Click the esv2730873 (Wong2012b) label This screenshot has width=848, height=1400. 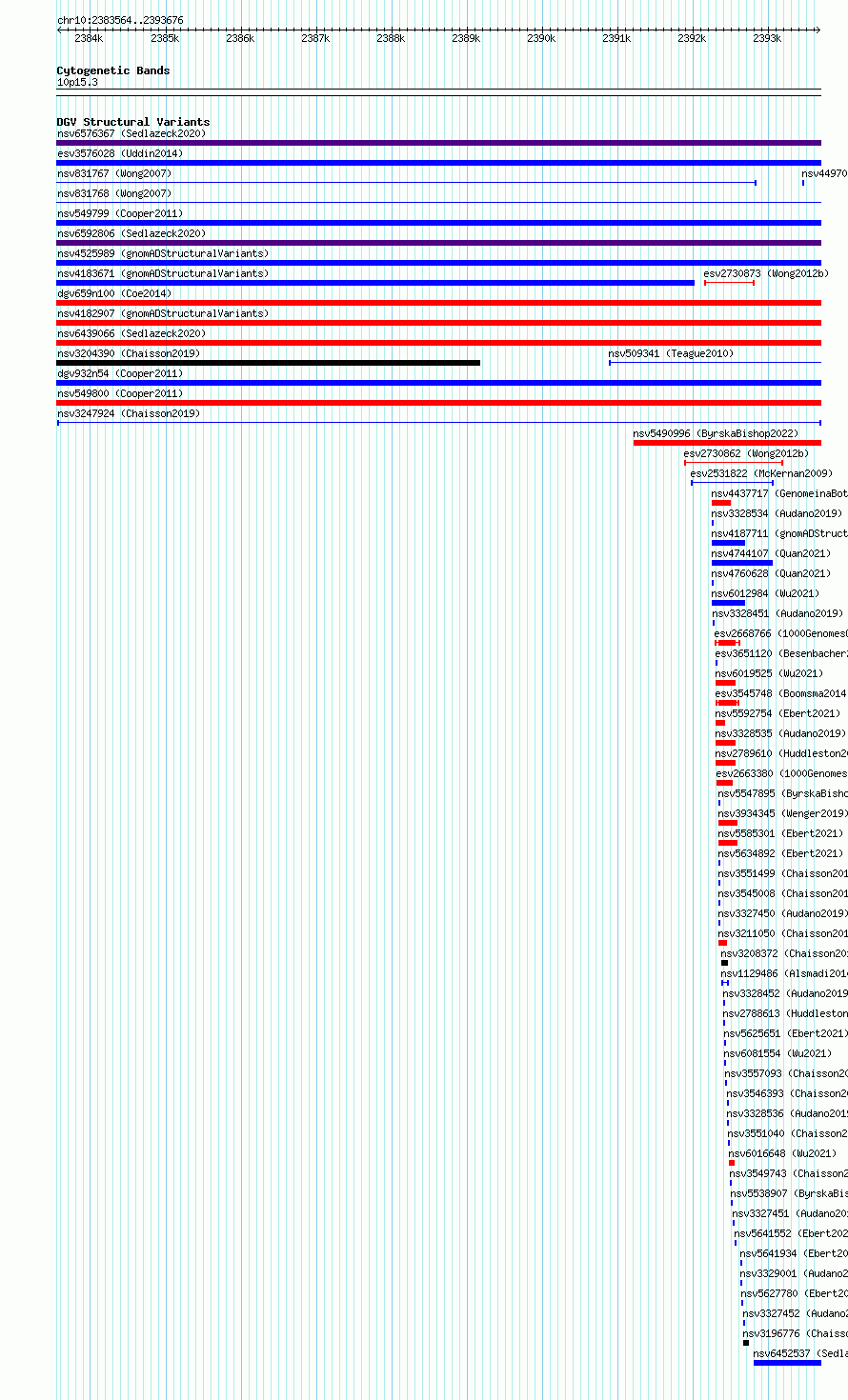[766, 273]
